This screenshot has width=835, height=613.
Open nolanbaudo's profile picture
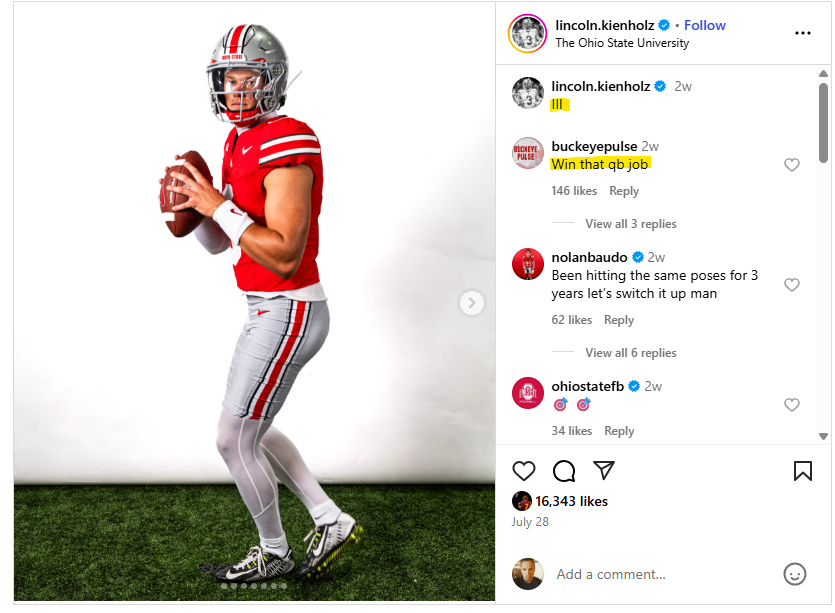[x=528, y=265]
